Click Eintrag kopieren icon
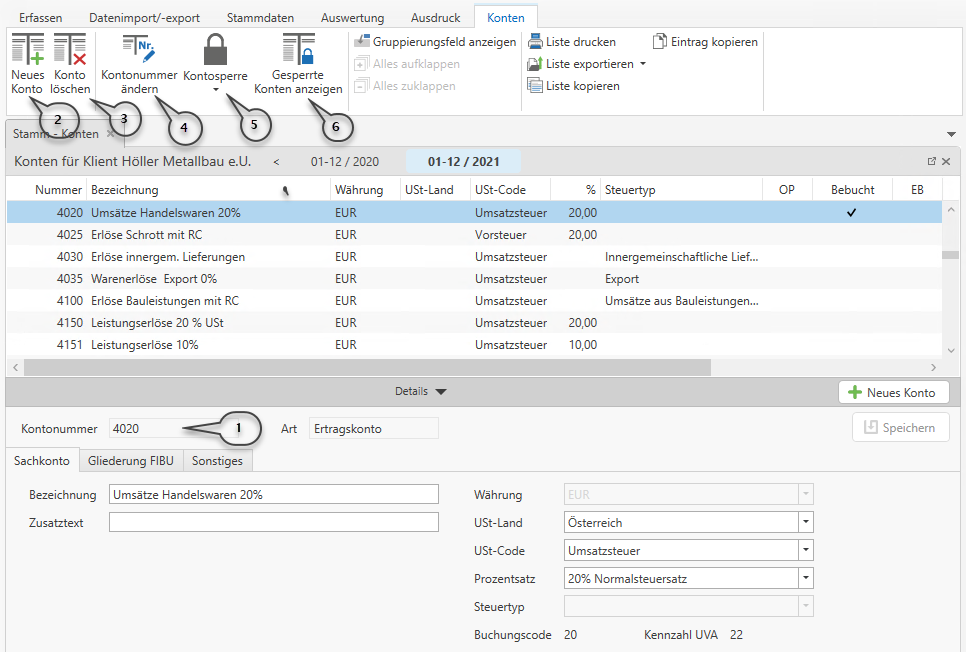 point(660,42)
